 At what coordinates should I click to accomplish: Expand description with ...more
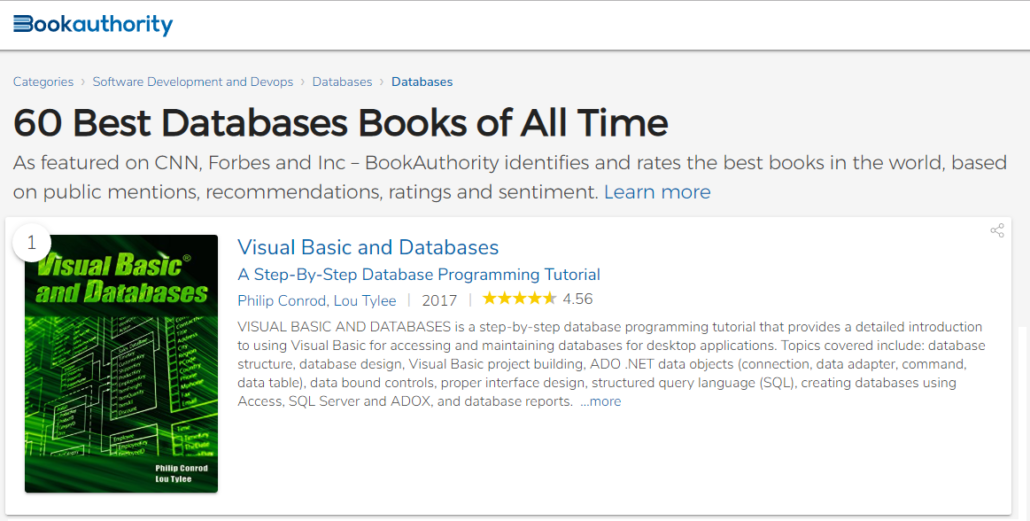click(600, 401)
